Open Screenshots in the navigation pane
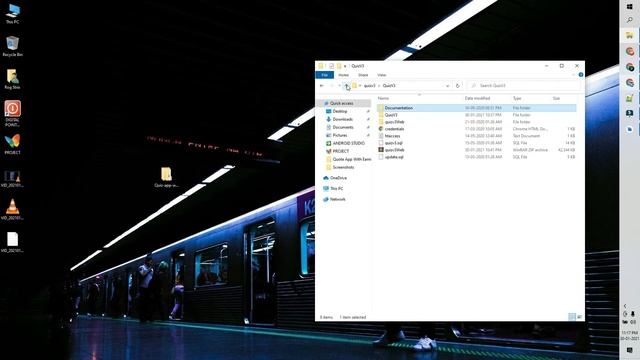Viewport: 640px width, 360px height. point(343,167)
